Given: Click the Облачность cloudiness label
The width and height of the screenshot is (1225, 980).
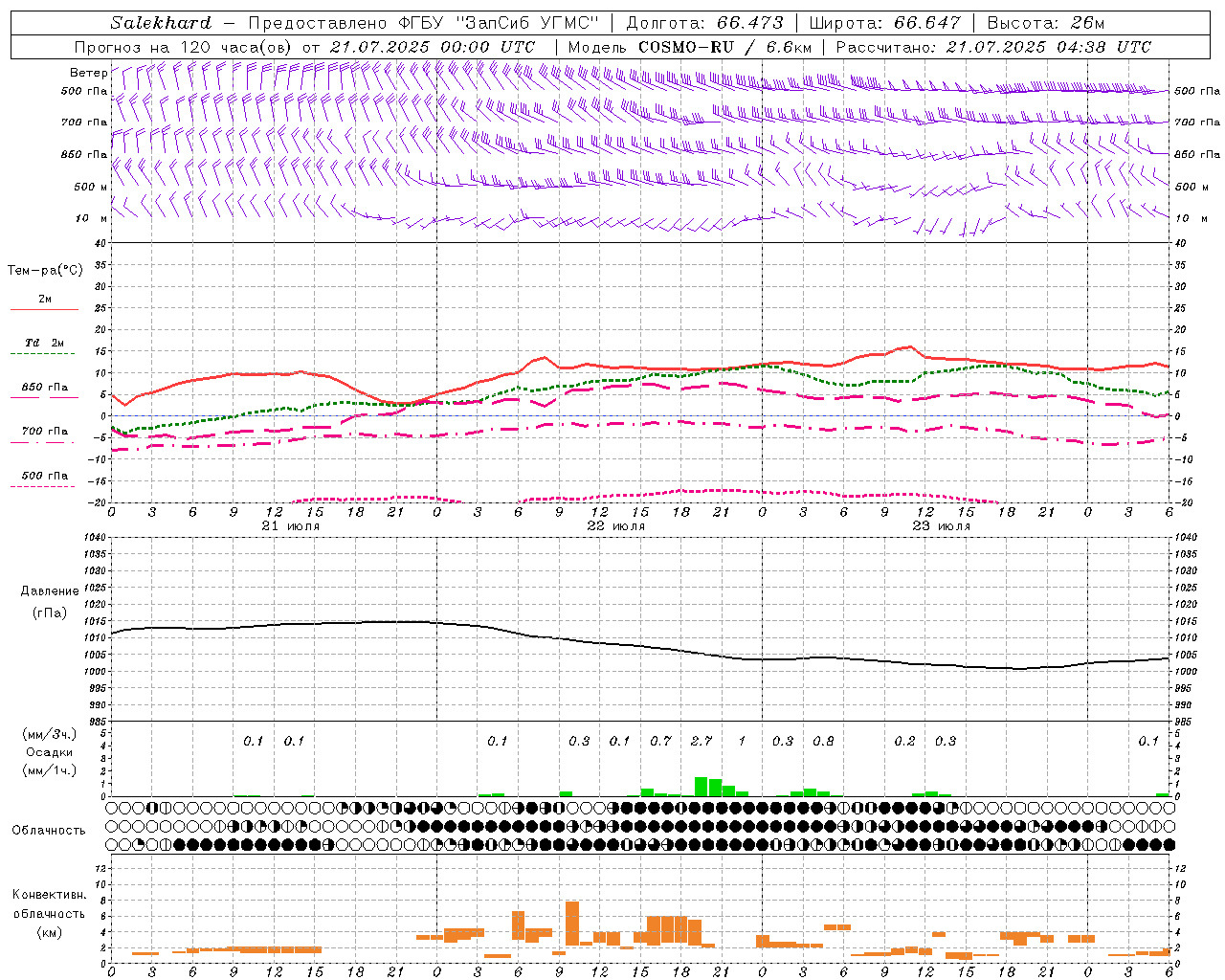Looking at the screenshot, I should pyautogui.click(x=49, y=831).
